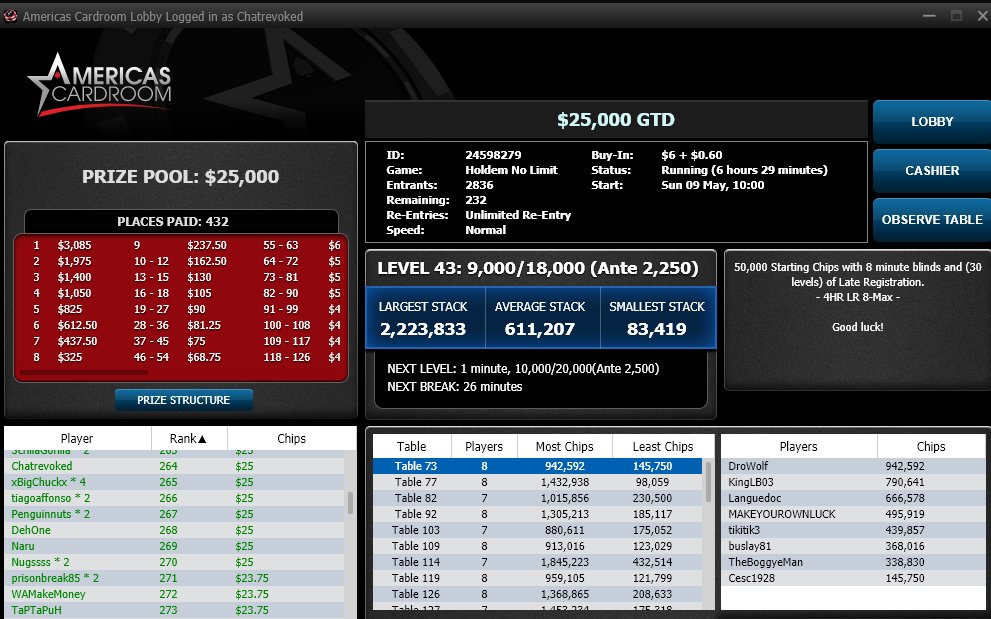Select player WAMakeMoney
Viewport: 991px width, 619px height.
tap(174, 594)
